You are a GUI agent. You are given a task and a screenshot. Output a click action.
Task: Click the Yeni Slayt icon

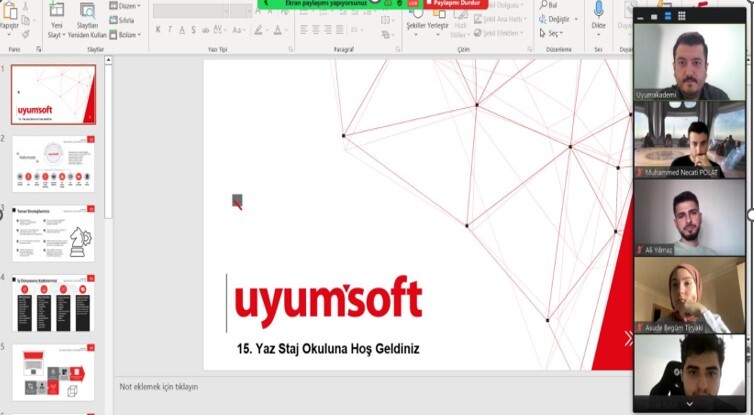click(x=57, y=9)
